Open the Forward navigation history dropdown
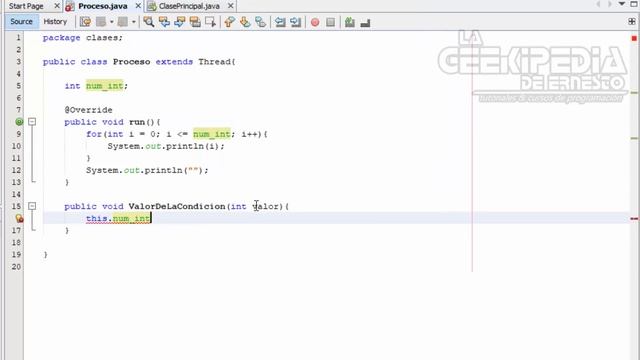This screenshot has width=640, height=360. tap(133, 22)
